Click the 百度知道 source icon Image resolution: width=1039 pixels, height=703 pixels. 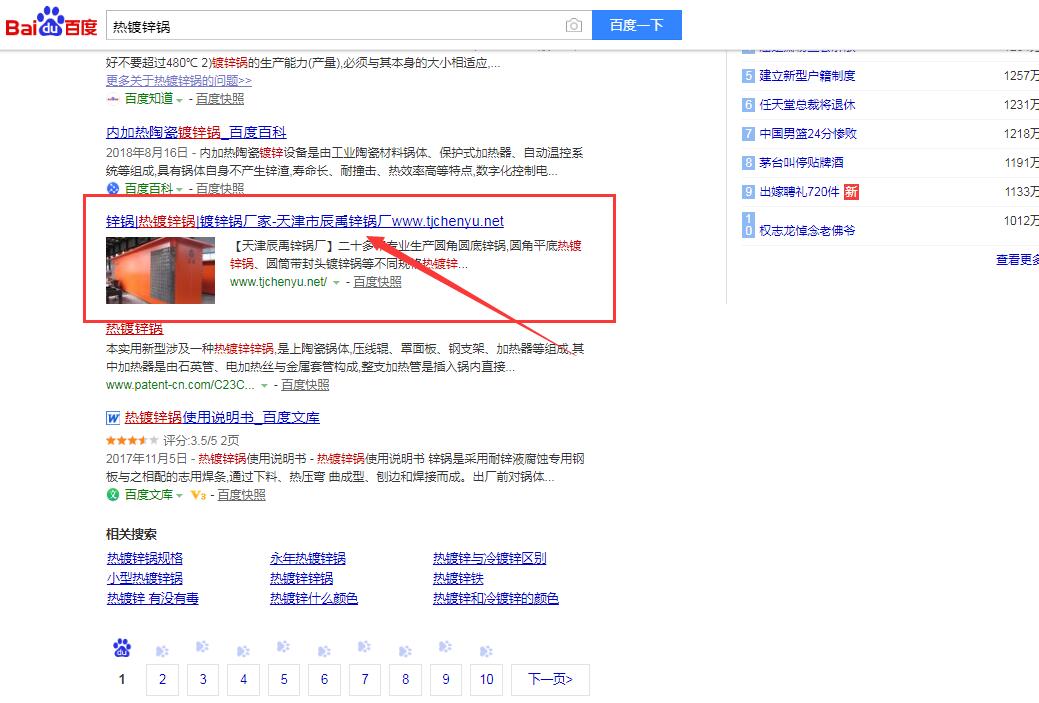tap(113, 99)
